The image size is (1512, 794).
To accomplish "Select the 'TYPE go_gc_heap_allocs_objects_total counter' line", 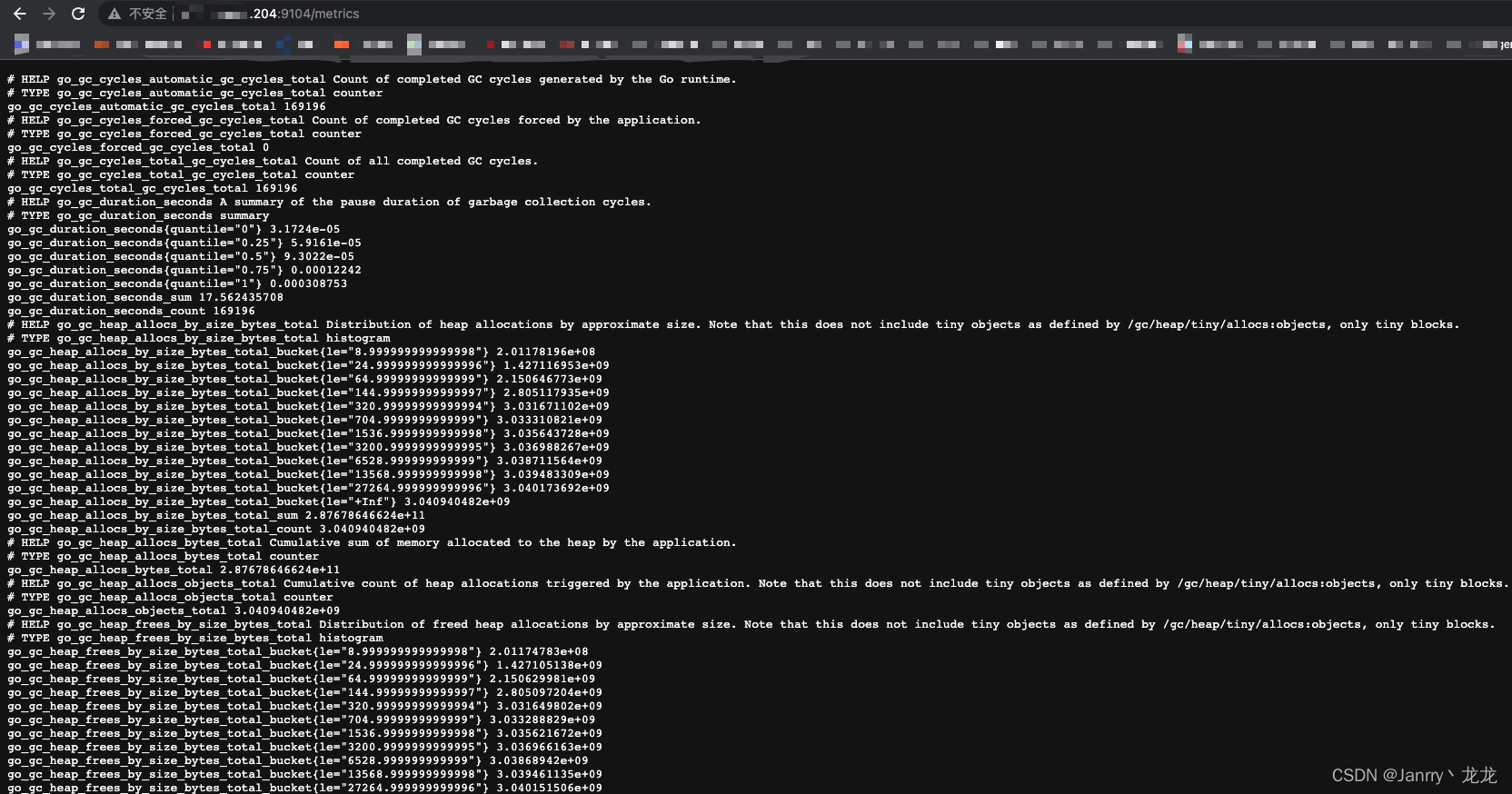I will pos(170,598).
